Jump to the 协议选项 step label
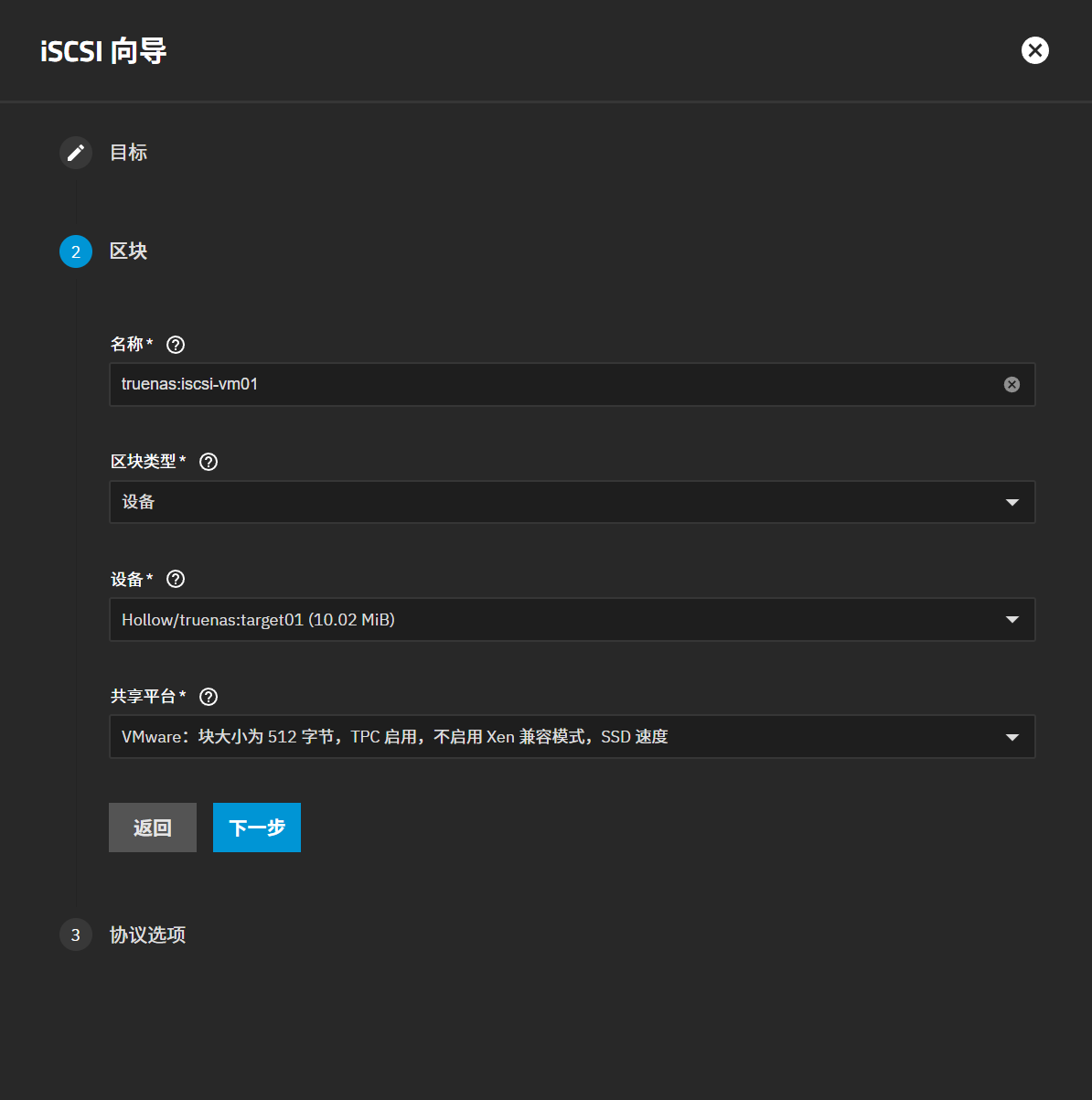The image size is (1092, 1100). tap(148, 934)
